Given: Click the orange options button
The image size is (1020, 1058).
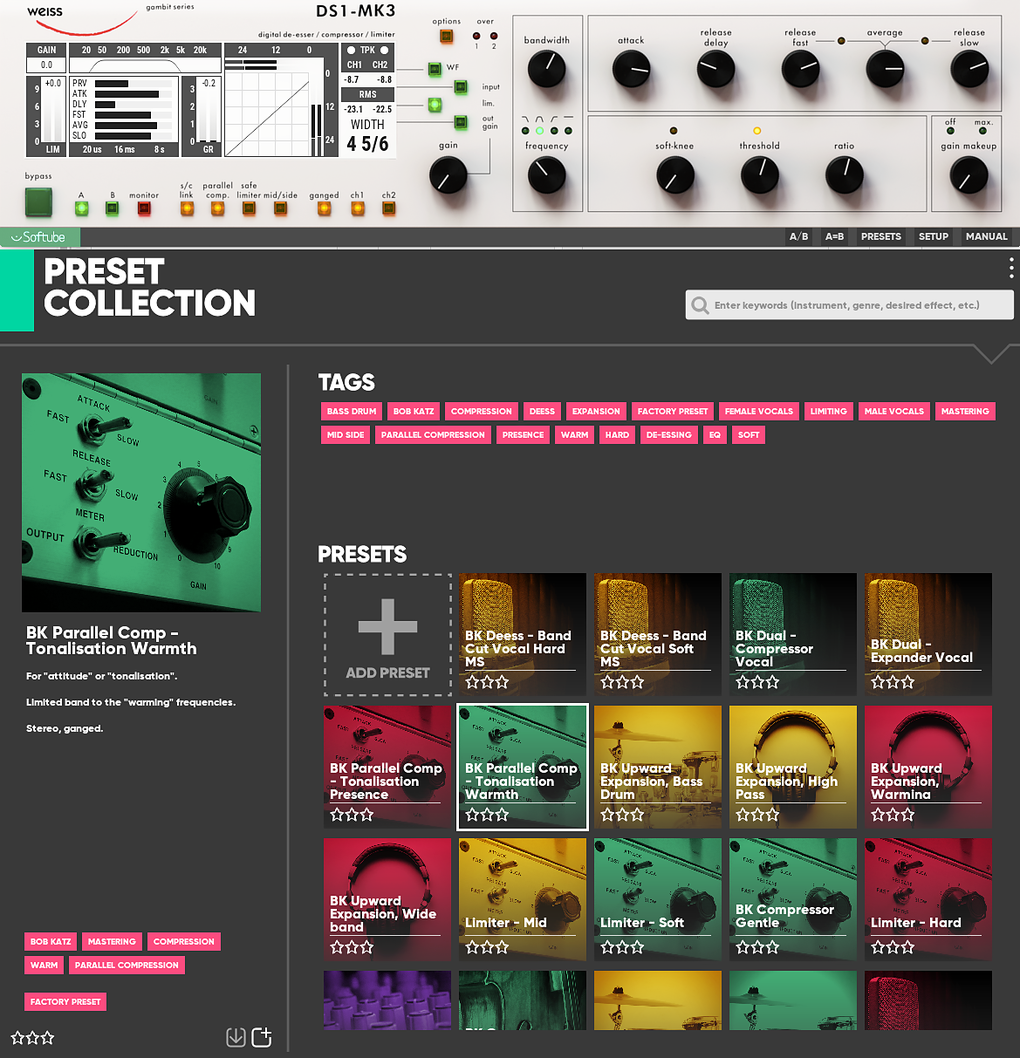Looking at the screenshot, I should 446,36.
